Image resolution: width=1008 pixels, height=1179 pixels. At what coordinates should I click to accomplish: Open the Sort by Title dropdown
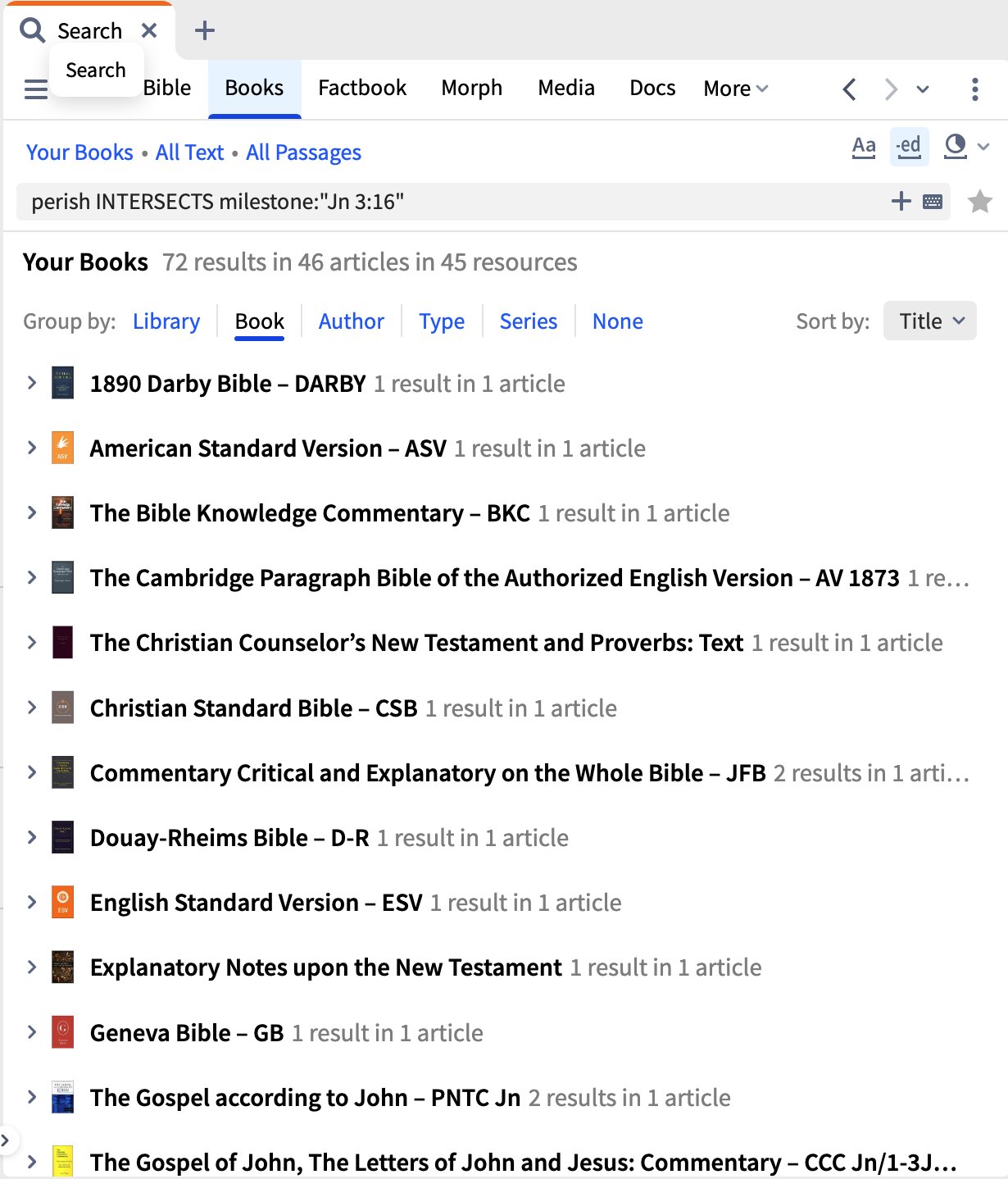[930, 321]
